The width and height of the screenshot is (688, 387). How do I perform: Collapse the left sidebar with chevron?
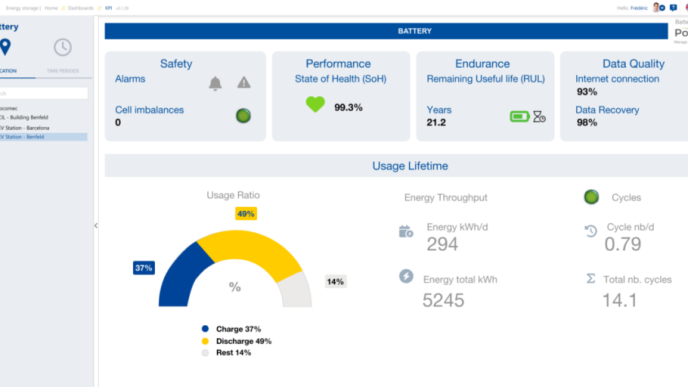coord(96,226)
